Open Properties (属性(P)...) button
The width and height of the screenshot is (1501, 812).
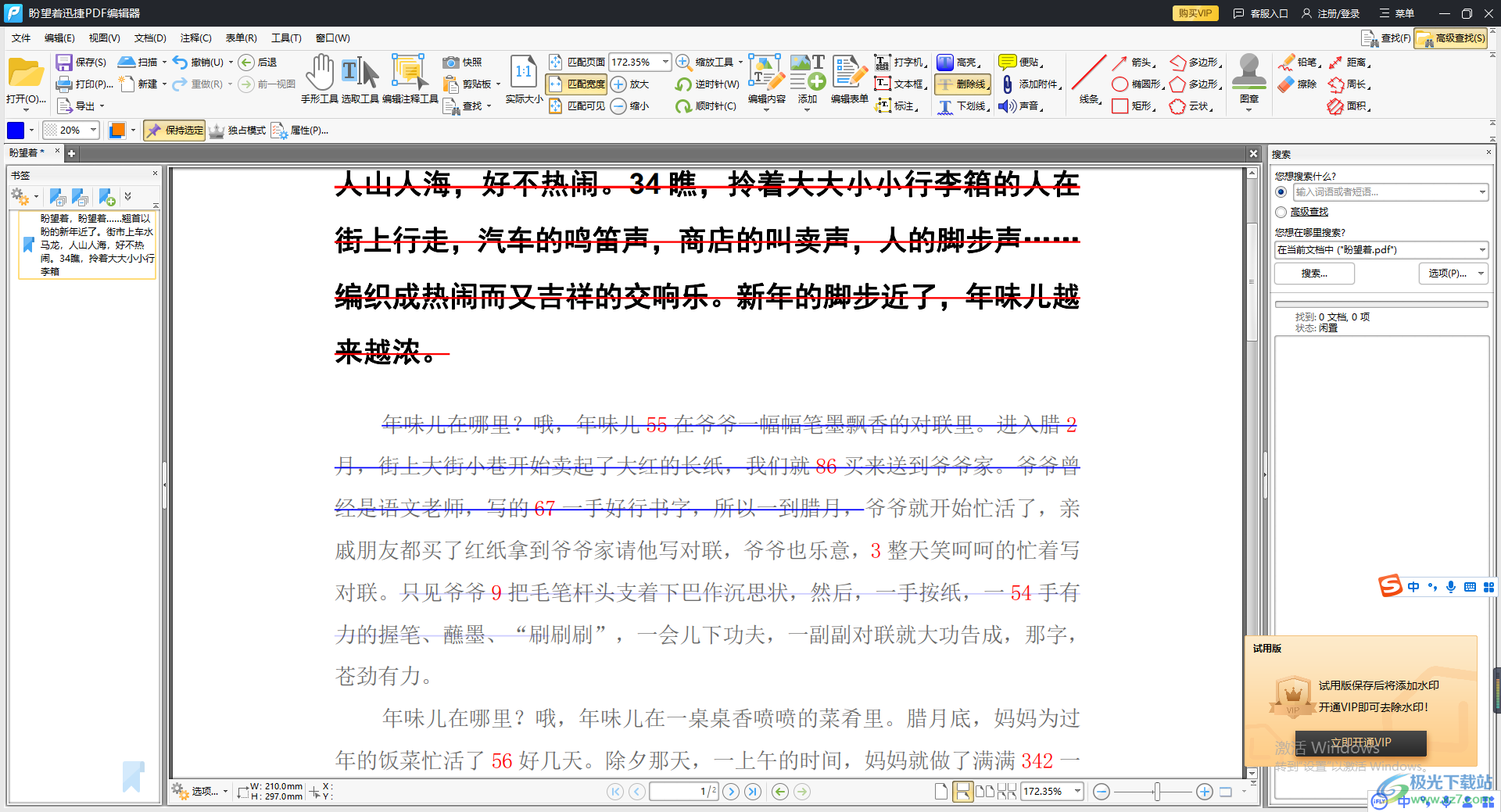coord(299,131)
